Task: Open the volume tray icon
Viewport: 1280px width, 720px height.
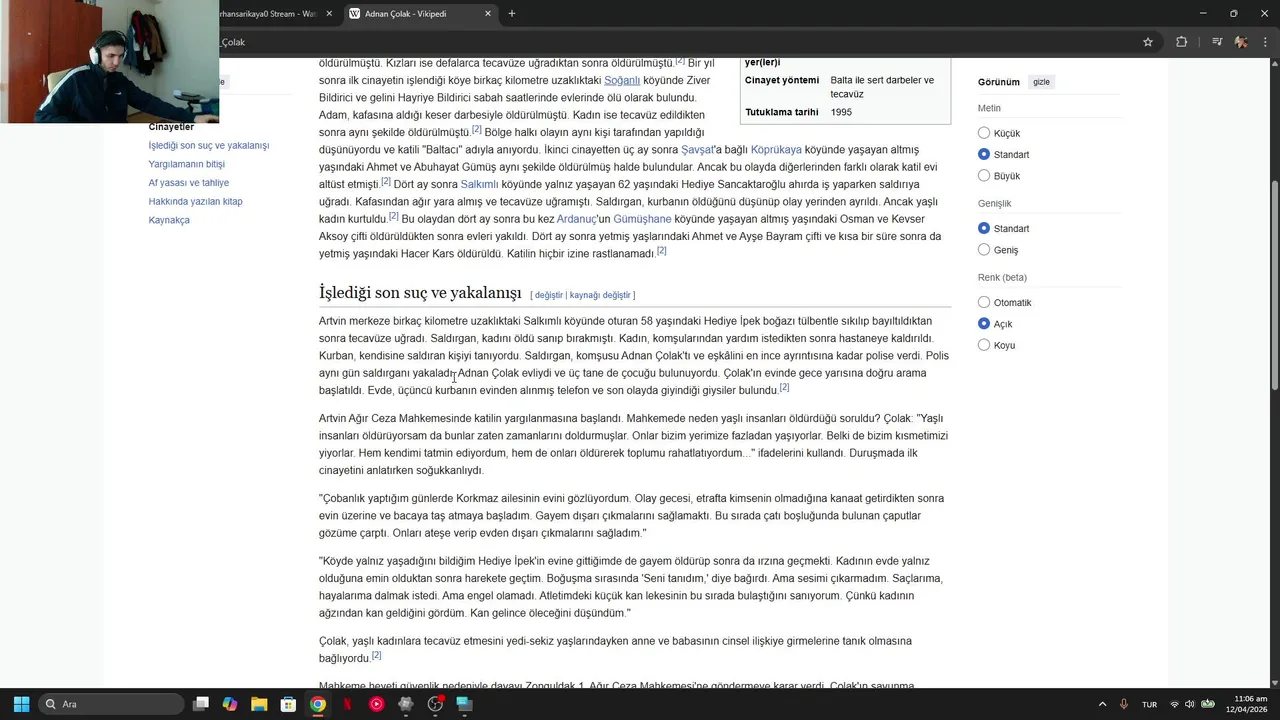Action: [x=1190, y=704]
